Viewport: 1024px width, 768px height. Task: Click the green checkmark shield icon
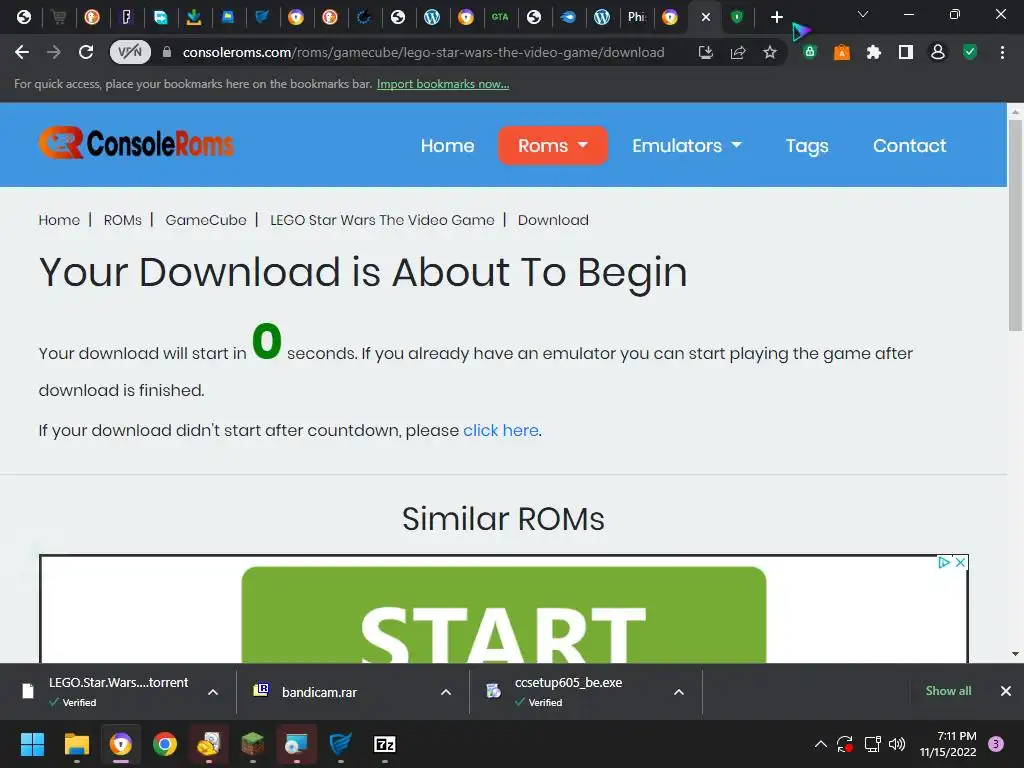point(970,52)
